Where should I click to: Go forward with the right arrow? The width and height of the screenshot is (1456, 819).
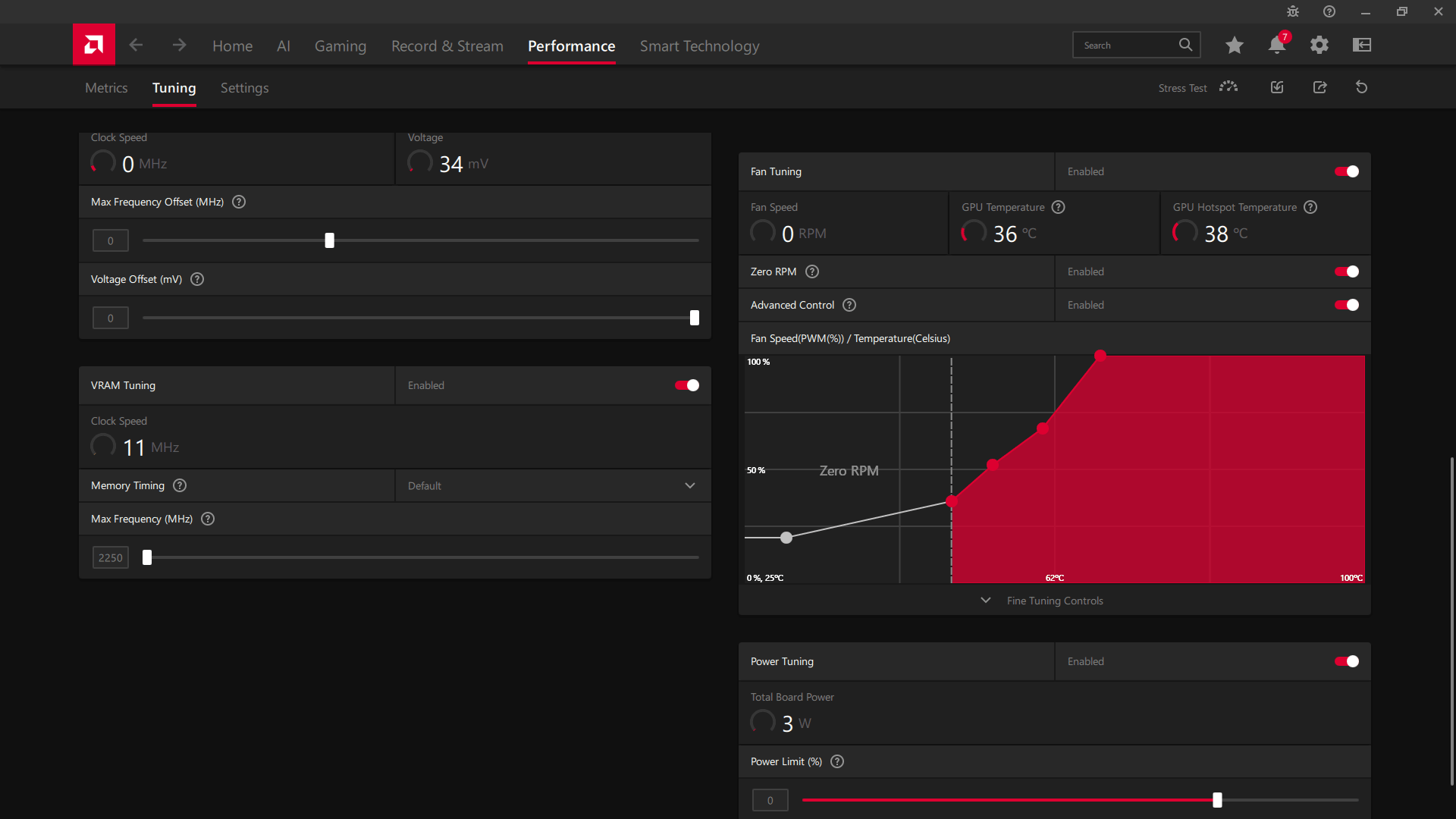(179, 45)
